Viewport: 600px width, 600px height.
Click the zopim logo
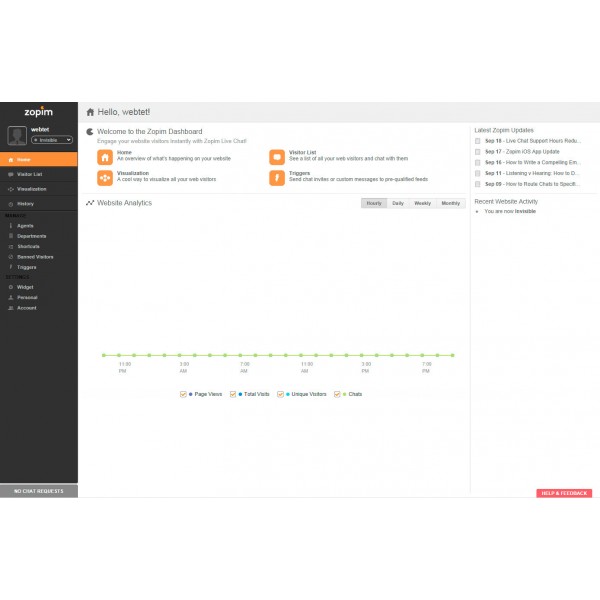tap(39, 112)
